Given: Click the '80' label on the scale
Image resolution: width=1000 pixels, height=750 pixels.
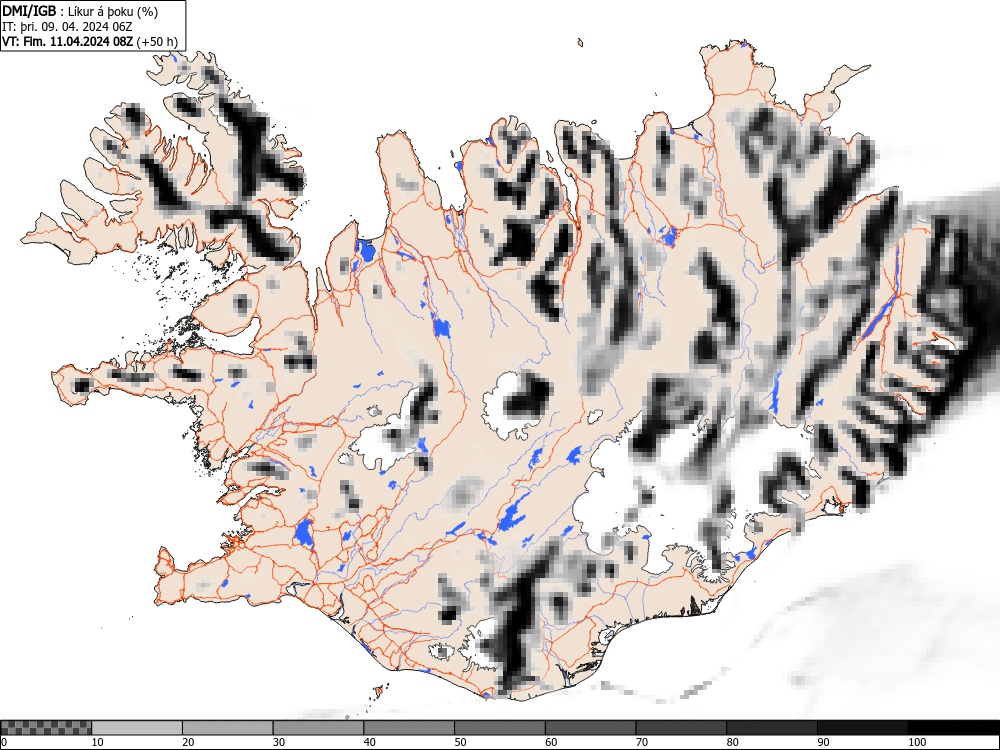Looking at the screenshot, I should pyautogui.click(x=732, y=742).
